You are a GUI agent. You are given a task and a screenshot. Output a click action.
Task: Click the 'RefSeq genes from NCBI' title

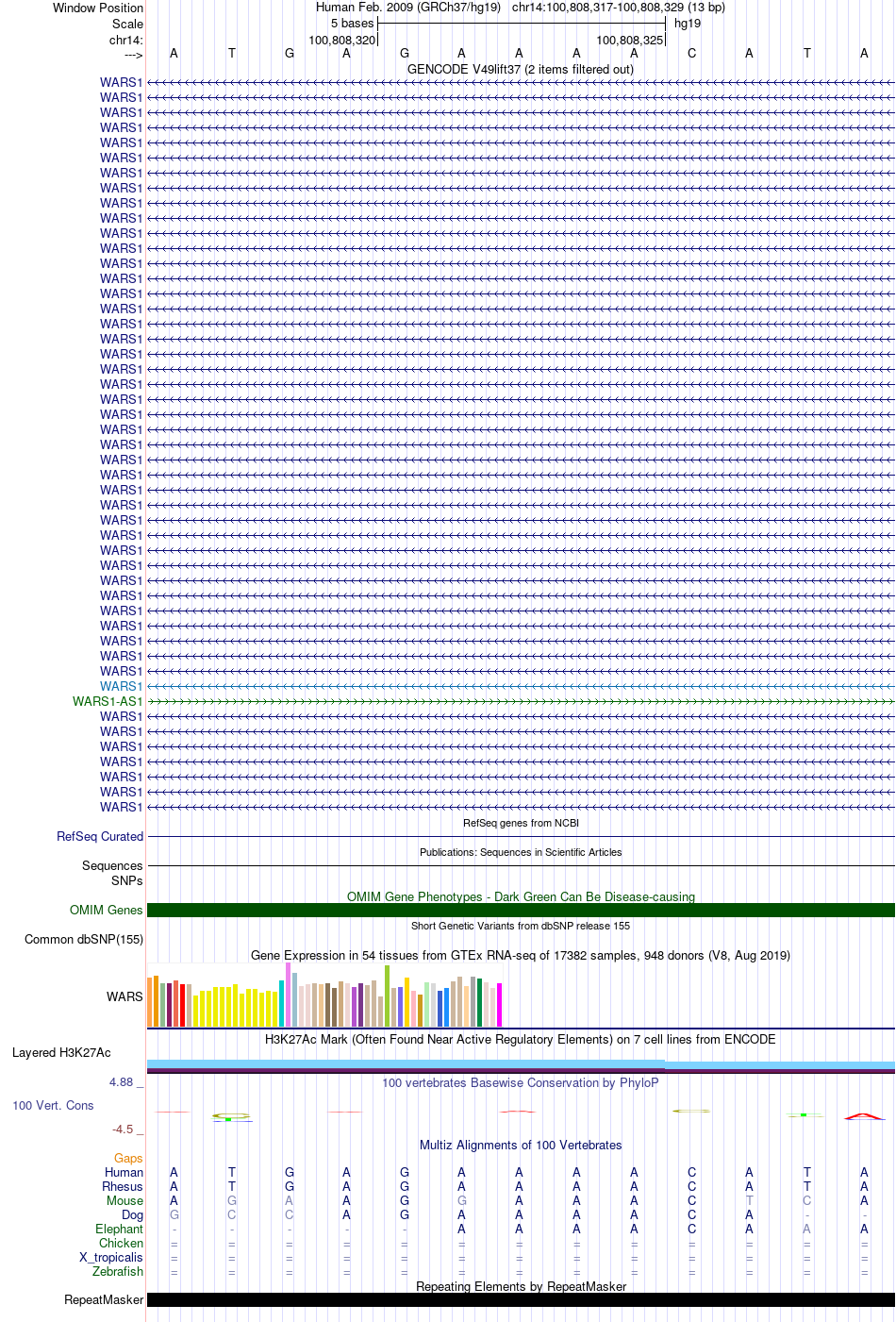coord(521,823)
